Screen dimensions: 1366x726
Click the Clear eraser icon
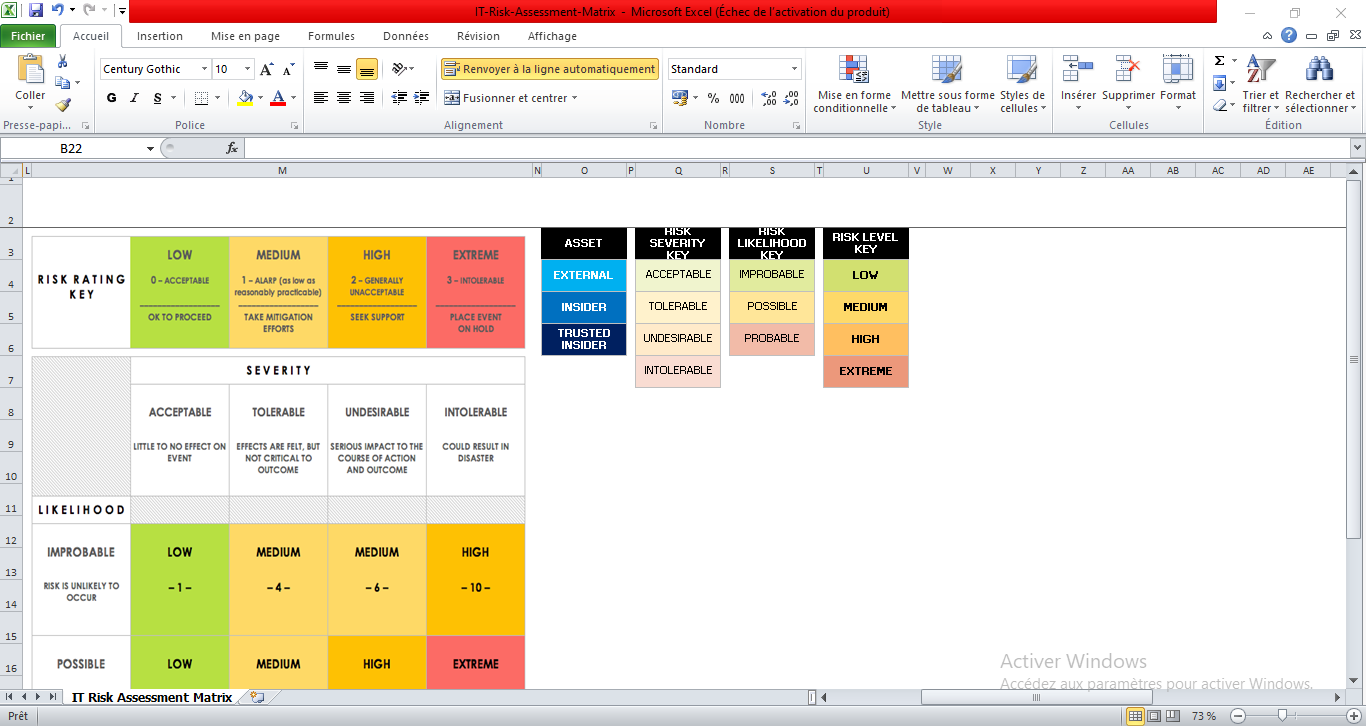(x=1220, y=104)
